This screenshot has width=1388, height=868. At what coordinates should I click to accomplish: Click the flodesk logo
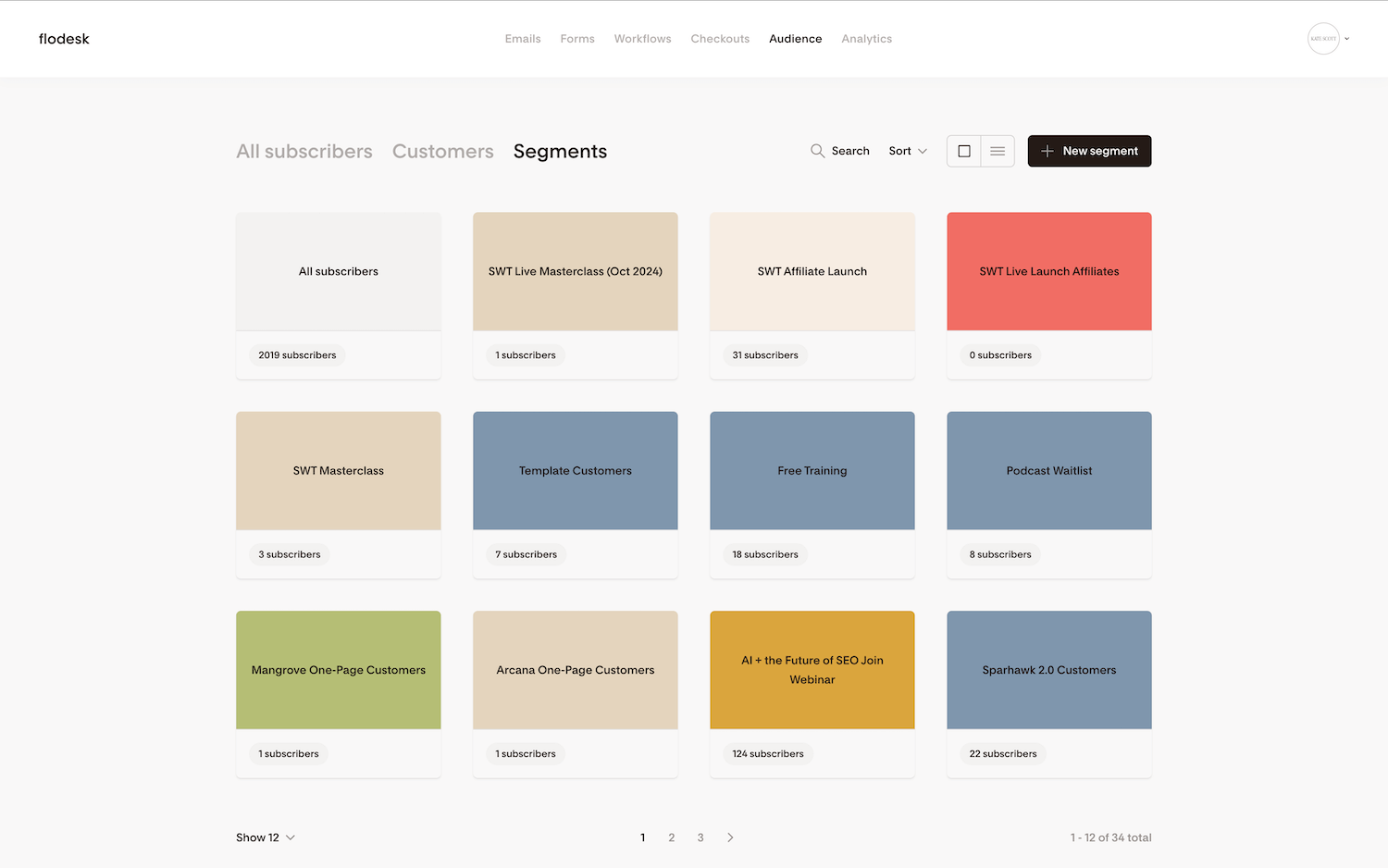[64, 39]
